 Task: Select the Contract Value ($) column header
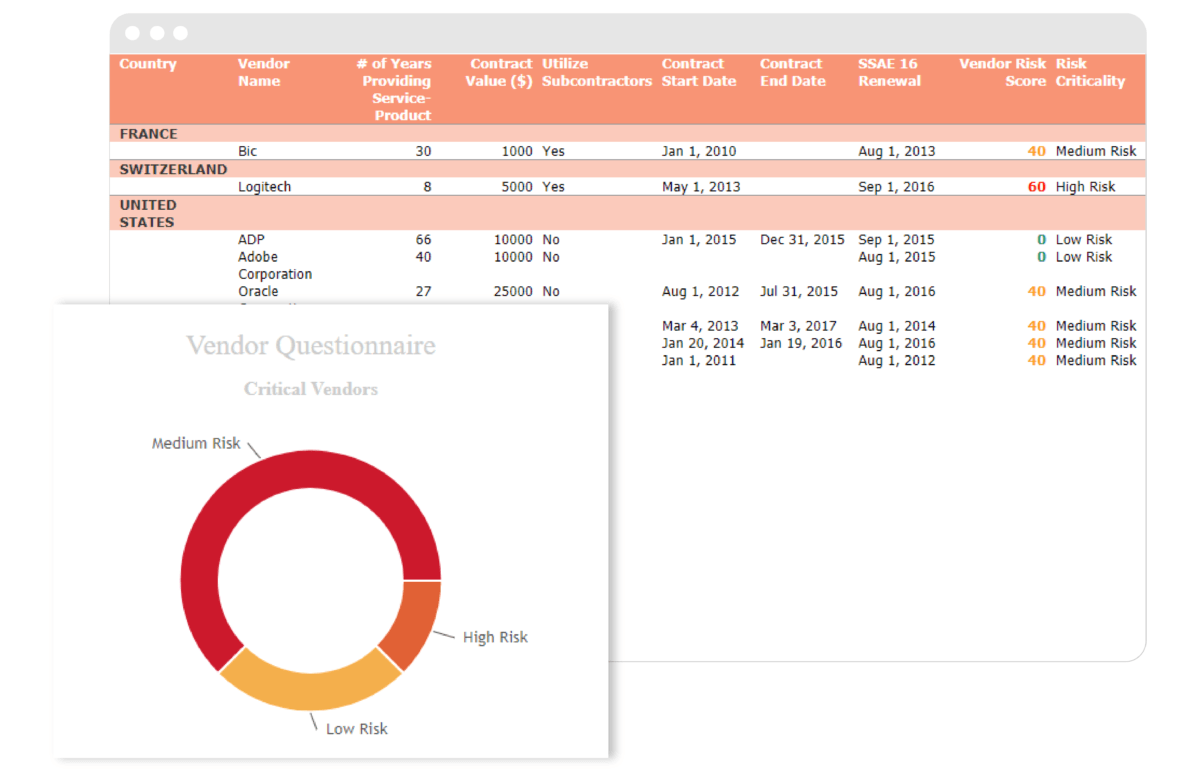(x=498, y=72)
